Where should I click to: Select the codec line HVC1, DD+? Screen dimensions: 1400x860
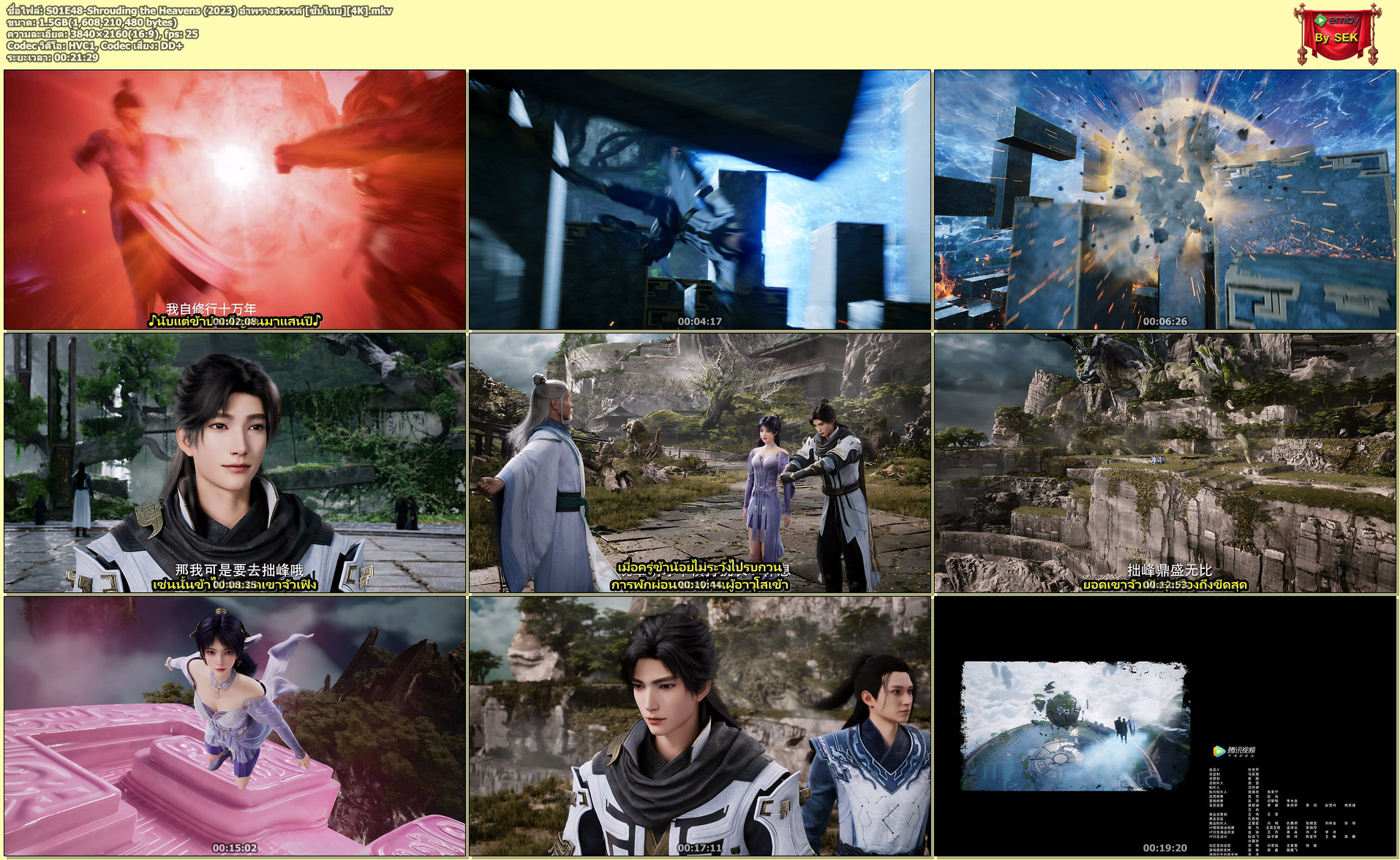point(95,46)
